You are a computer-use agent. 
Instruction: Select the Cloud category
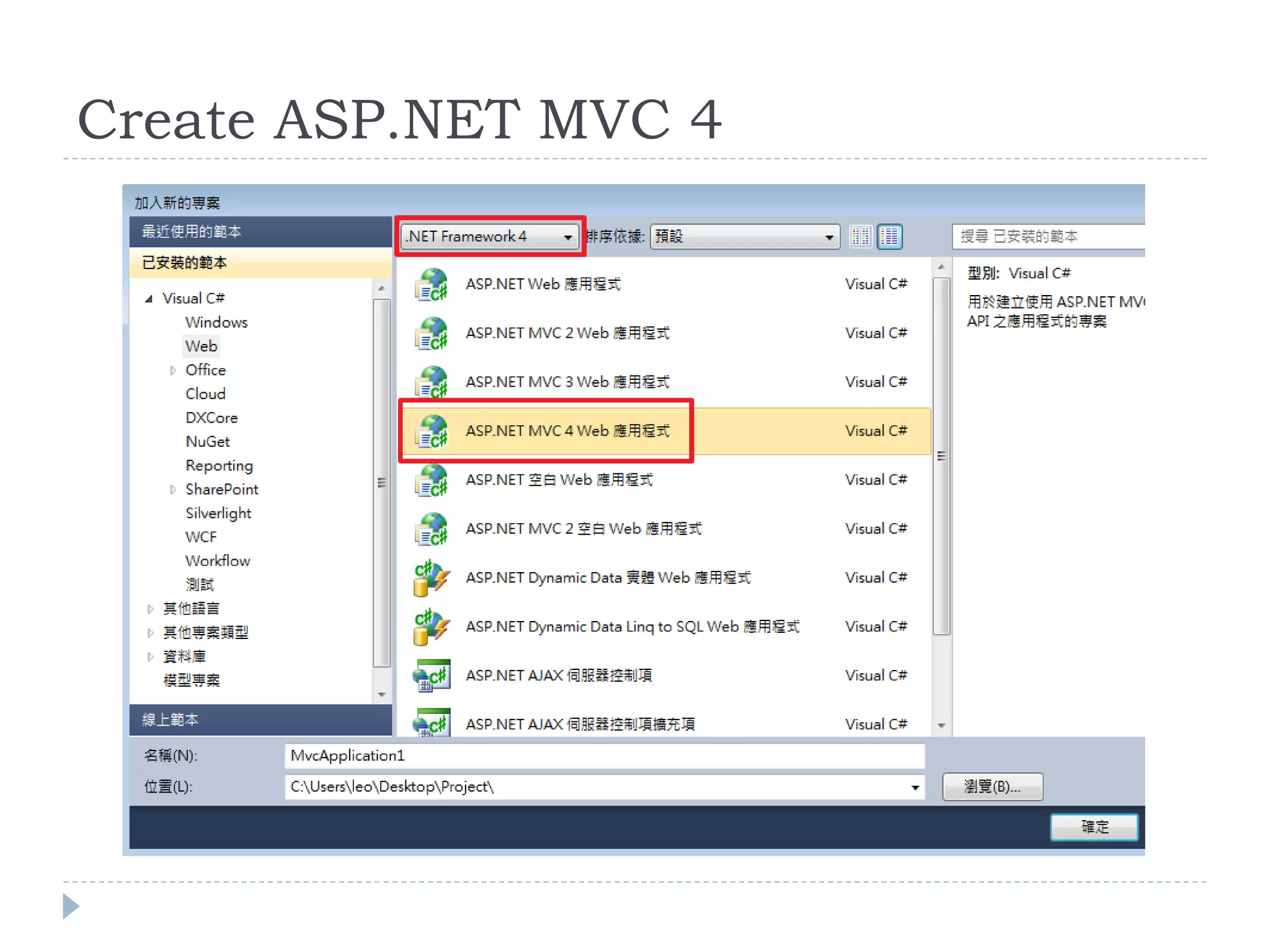point(205,394)
